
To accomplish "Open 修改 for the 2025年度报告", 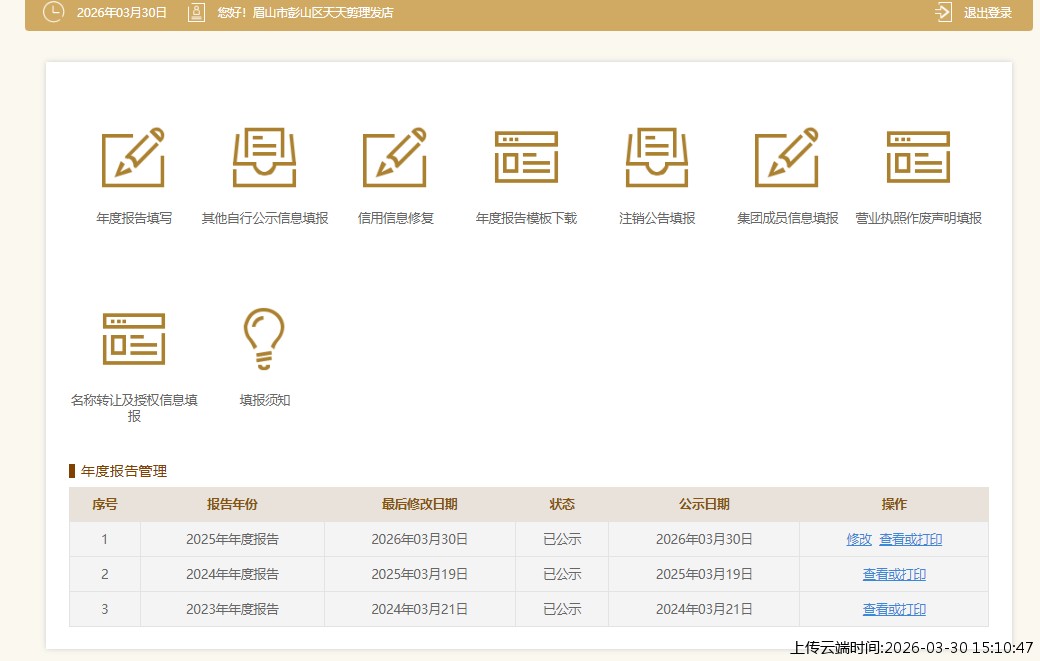I will tap(858, 539).
